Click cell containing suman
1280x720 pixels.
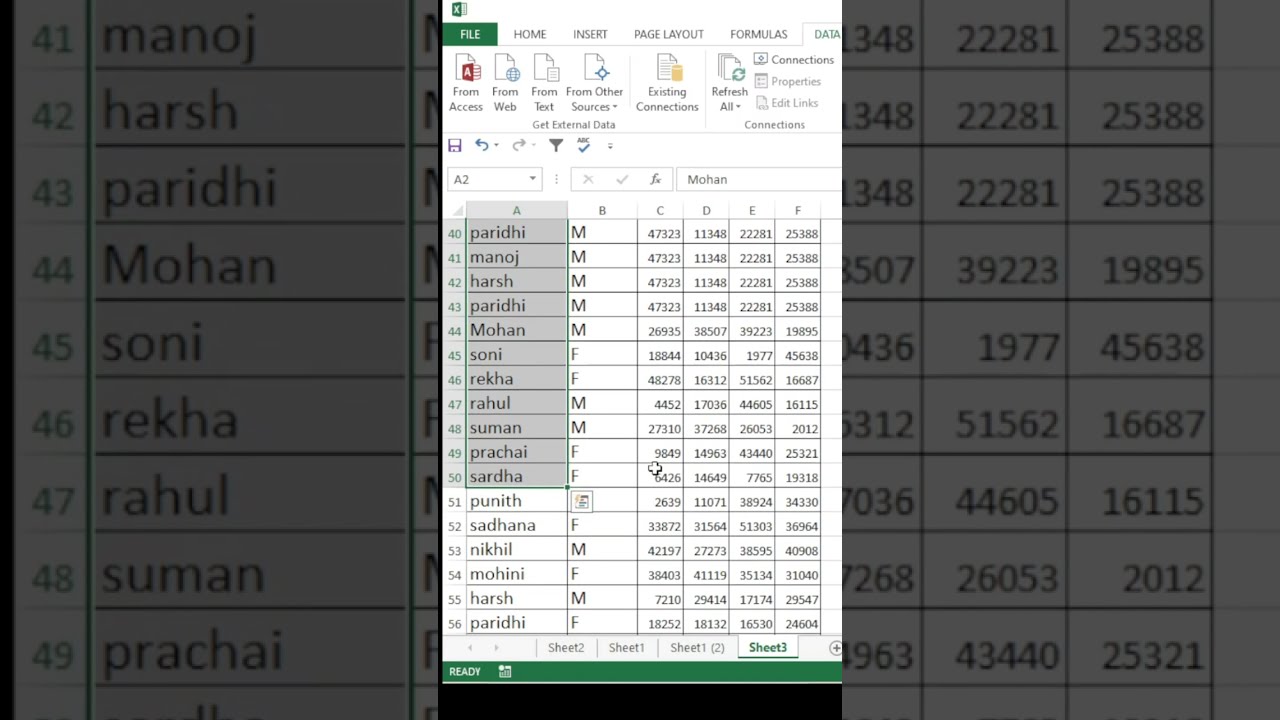516,428
